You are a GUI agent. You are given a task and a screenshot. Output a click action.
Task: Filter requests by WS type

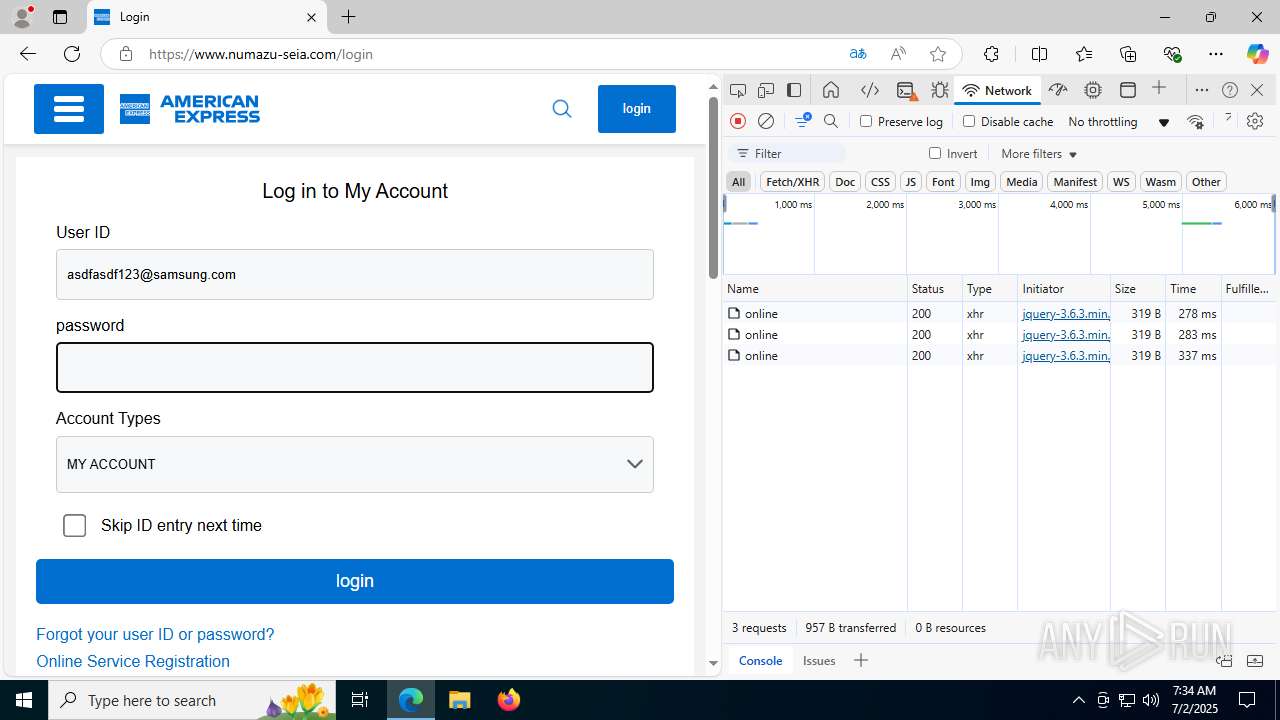[1121, 182]
